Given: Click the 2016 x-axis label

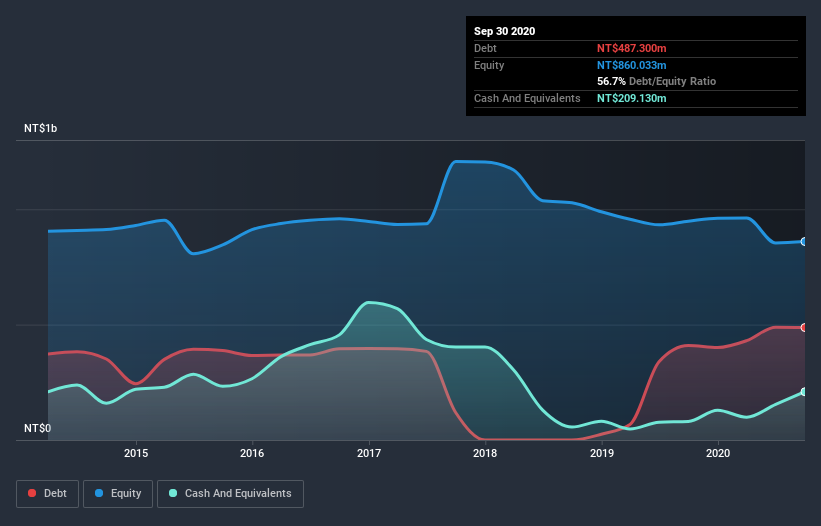Looking at the screenshot, I should 252,453.
